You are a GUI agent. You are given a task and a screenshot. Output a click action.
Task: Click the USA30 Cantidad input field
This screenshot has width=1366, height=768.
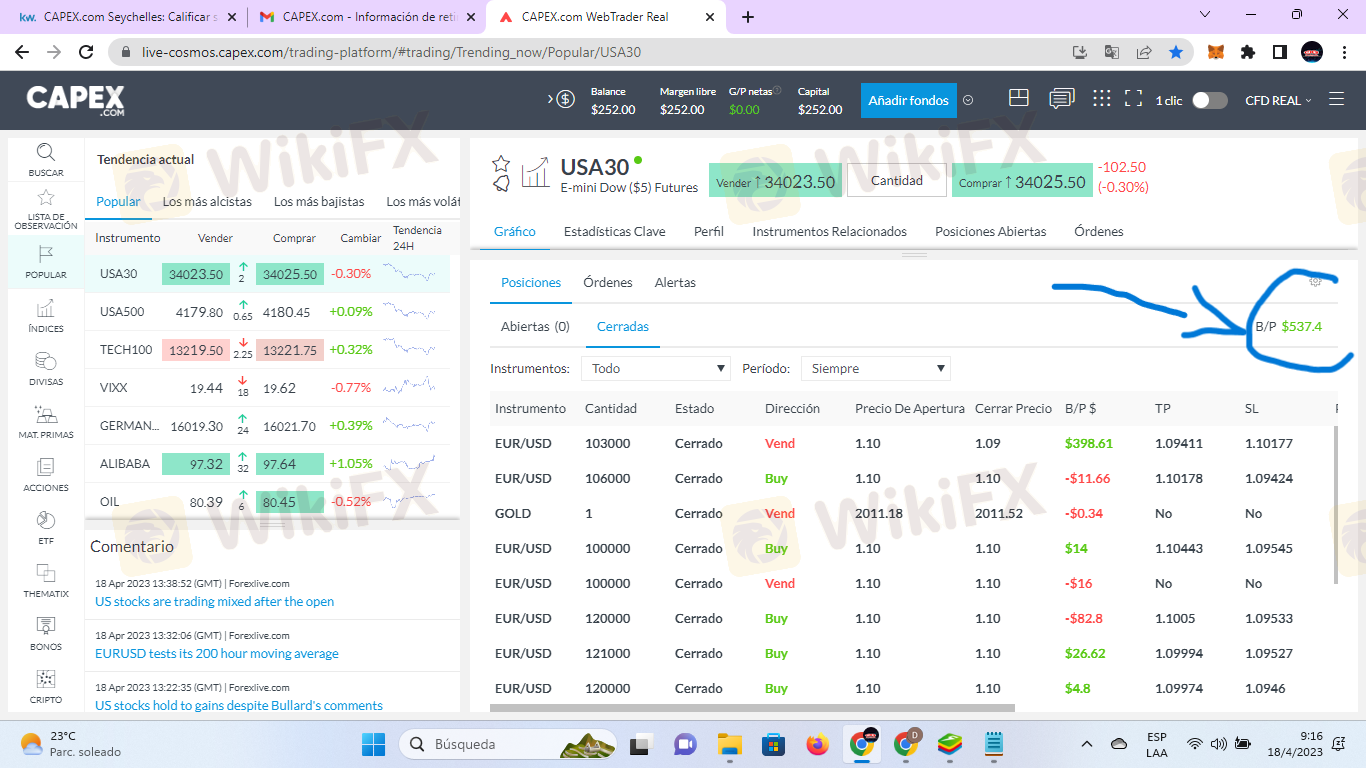[x=897, y=181]
